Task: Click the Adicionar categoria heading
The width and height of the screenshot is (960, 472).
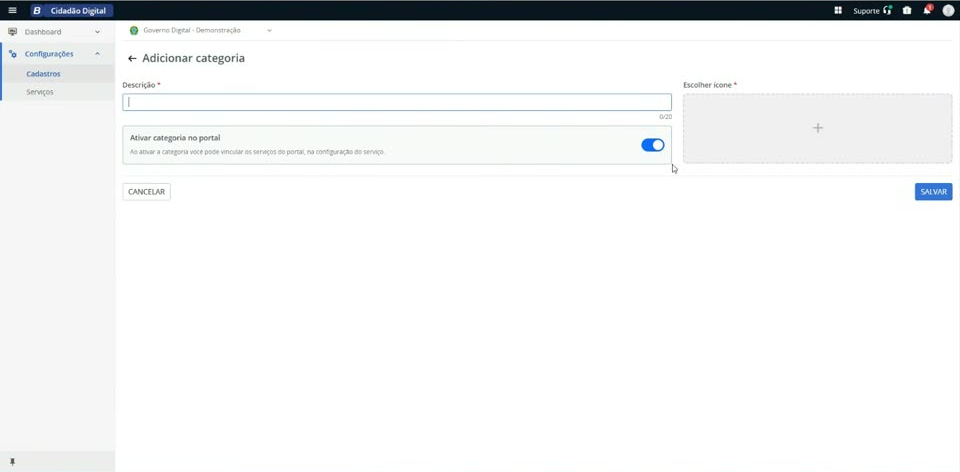Action: click(193, 59)
